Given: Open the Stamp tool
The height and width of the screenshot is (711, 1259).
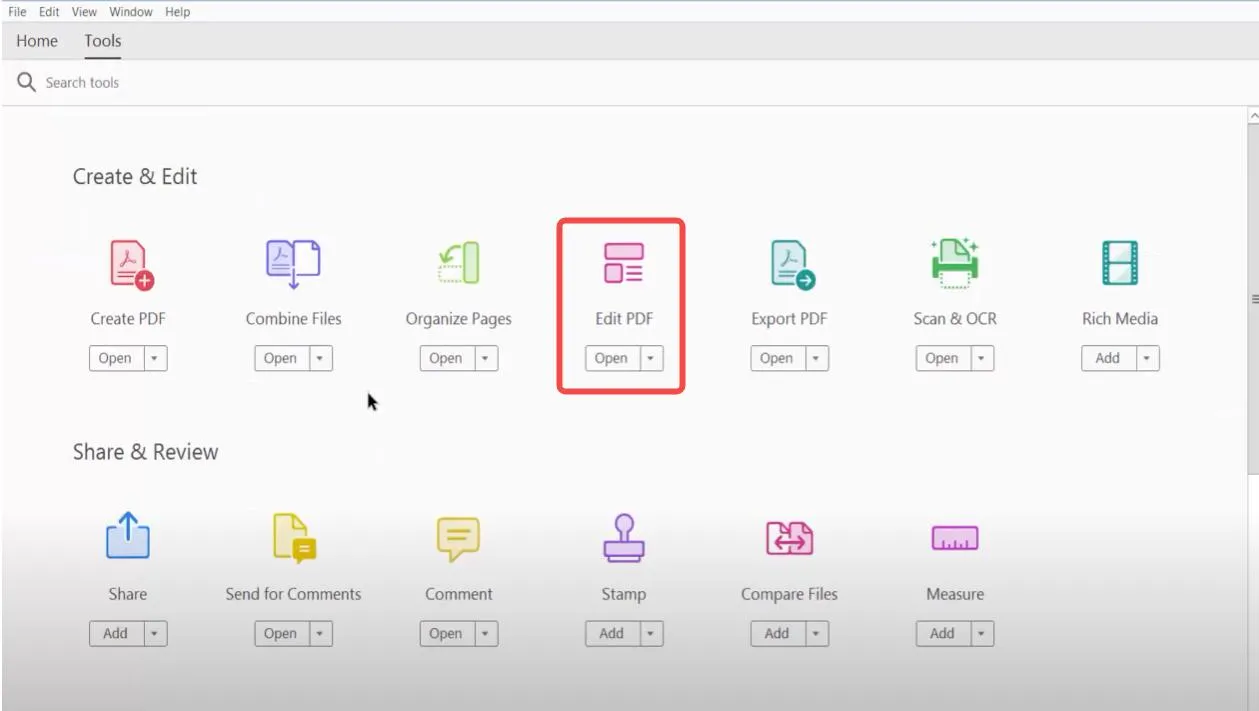Looking at the screenshot, I should (x=623, y=540).
